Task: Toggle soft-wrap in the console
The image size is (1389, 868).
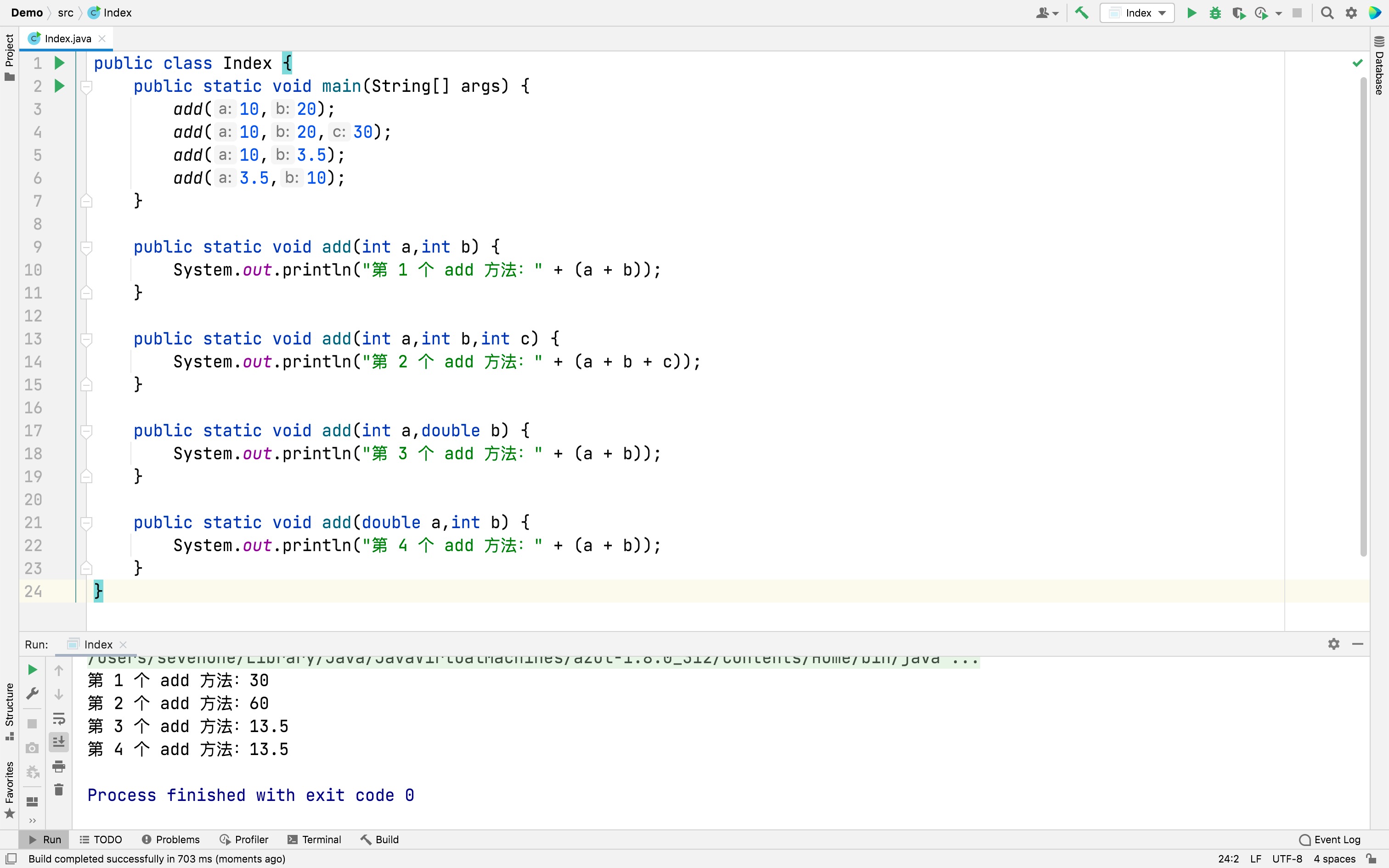Action: point(58,718)
